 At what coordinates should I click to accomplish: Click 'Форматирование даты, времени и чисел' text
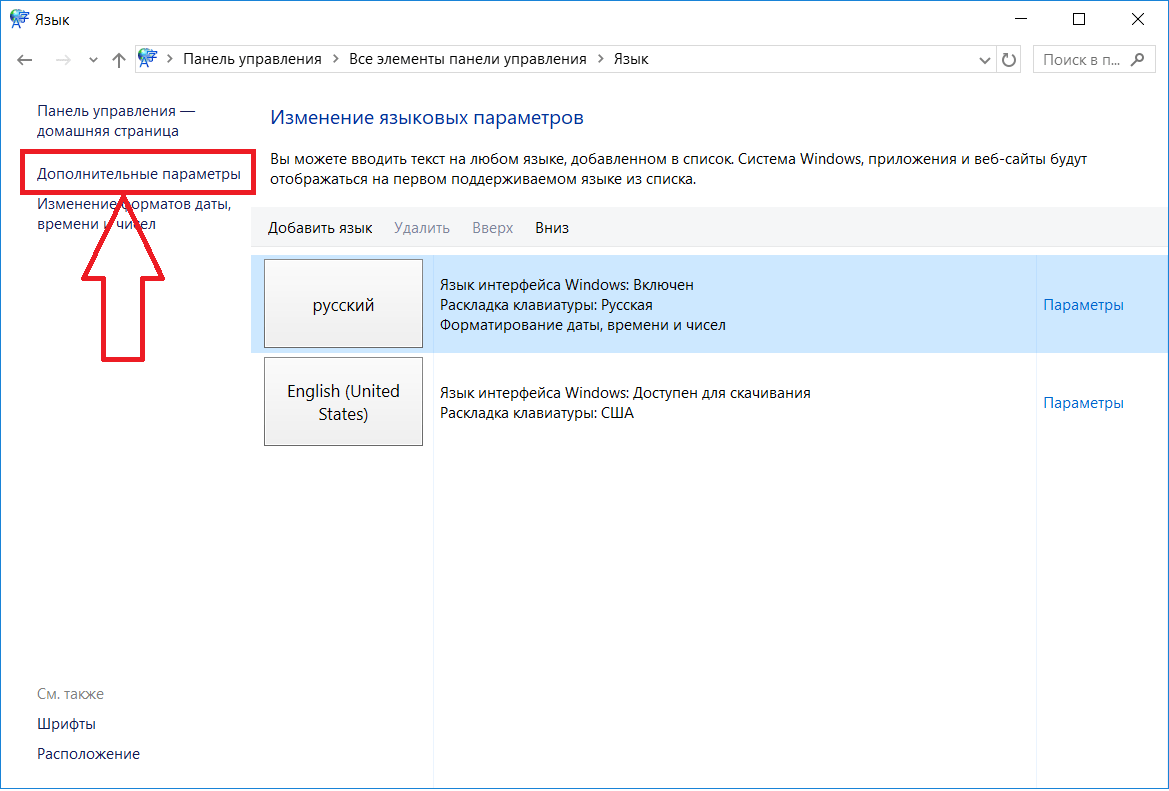point(583,325)
